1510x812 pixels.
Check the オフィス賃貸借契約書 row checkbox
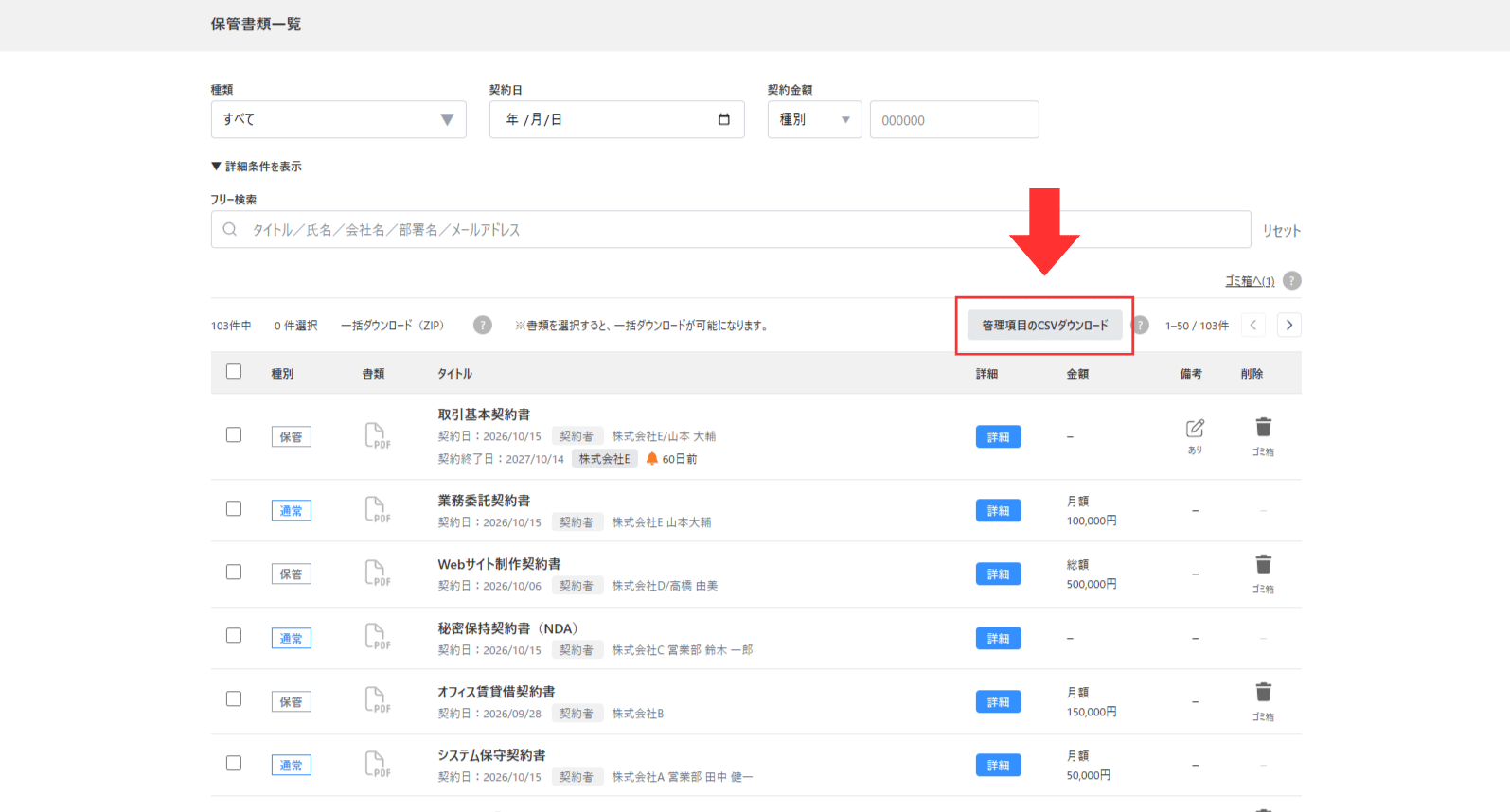(234, 699)
